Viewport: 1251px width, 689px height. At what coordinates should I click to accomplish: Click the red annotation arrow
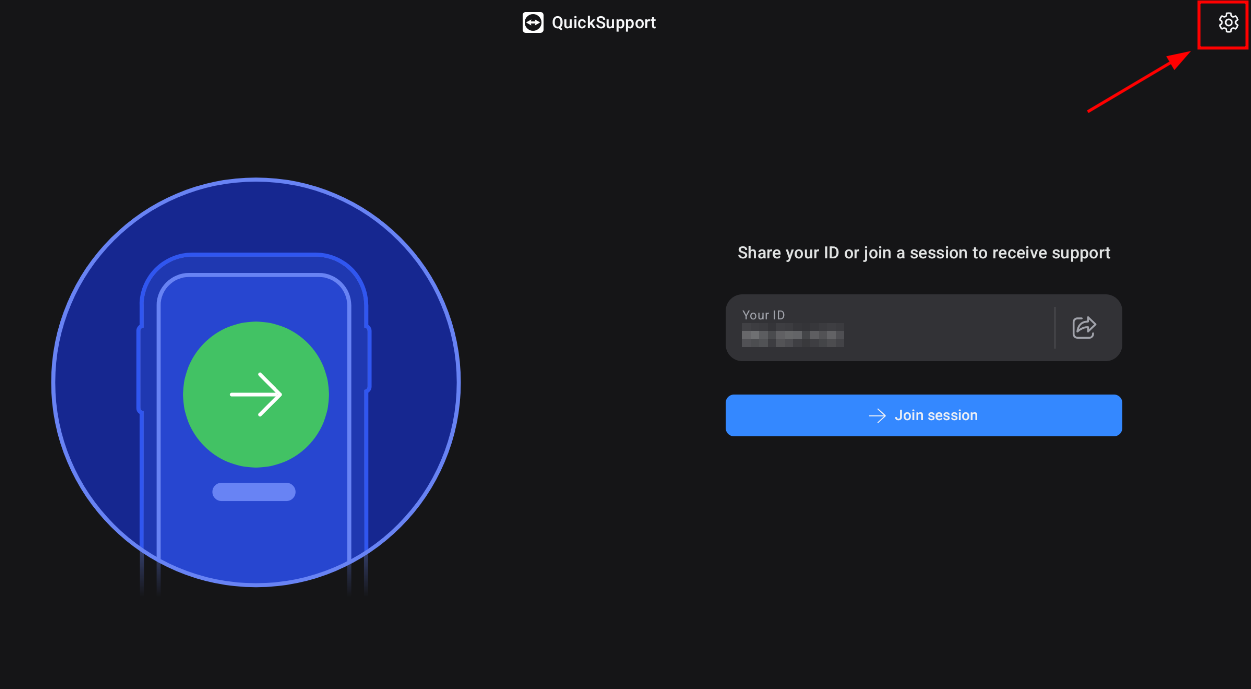pyautogui.click(x=1138, y=82)
